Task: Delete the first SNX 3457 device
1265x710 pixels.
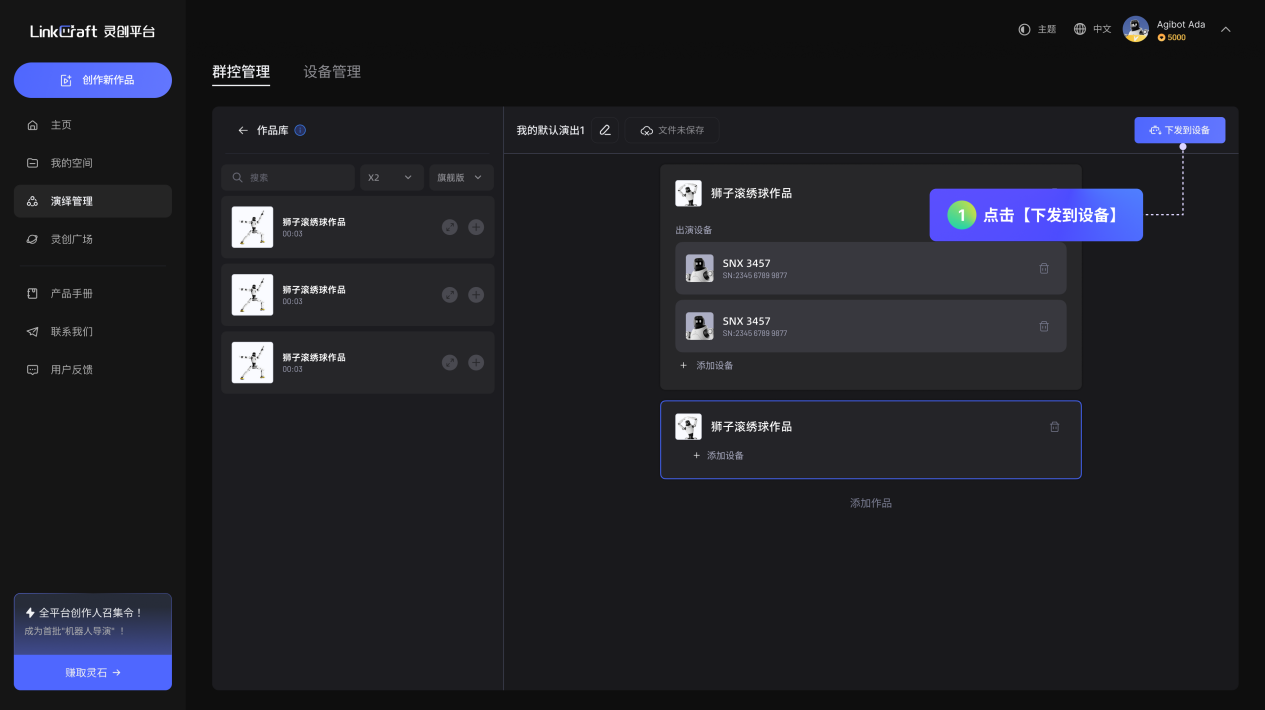Action: 1044,268
